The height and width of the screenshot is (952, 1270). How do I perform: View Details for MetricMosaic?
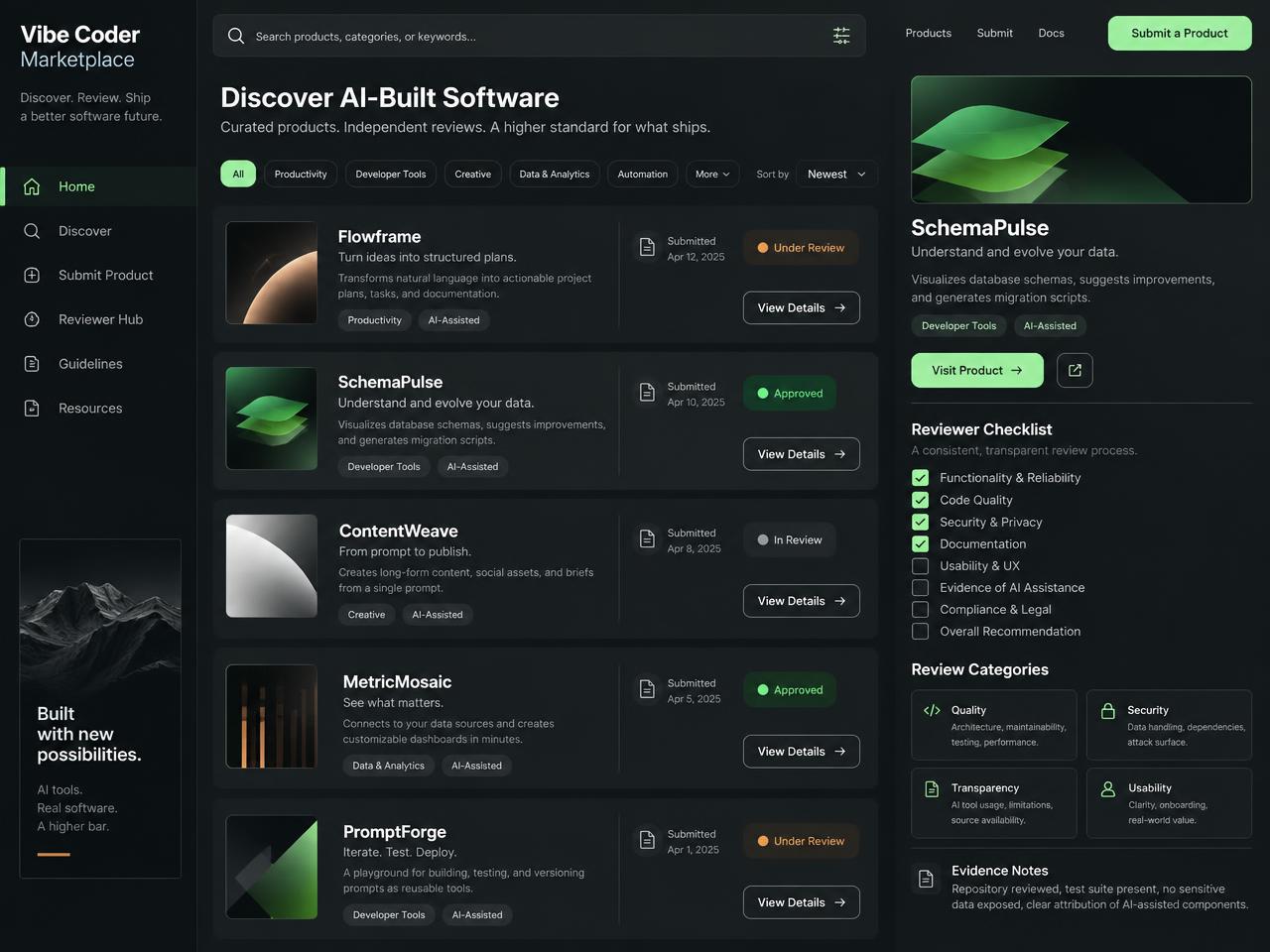click(801, 751)
